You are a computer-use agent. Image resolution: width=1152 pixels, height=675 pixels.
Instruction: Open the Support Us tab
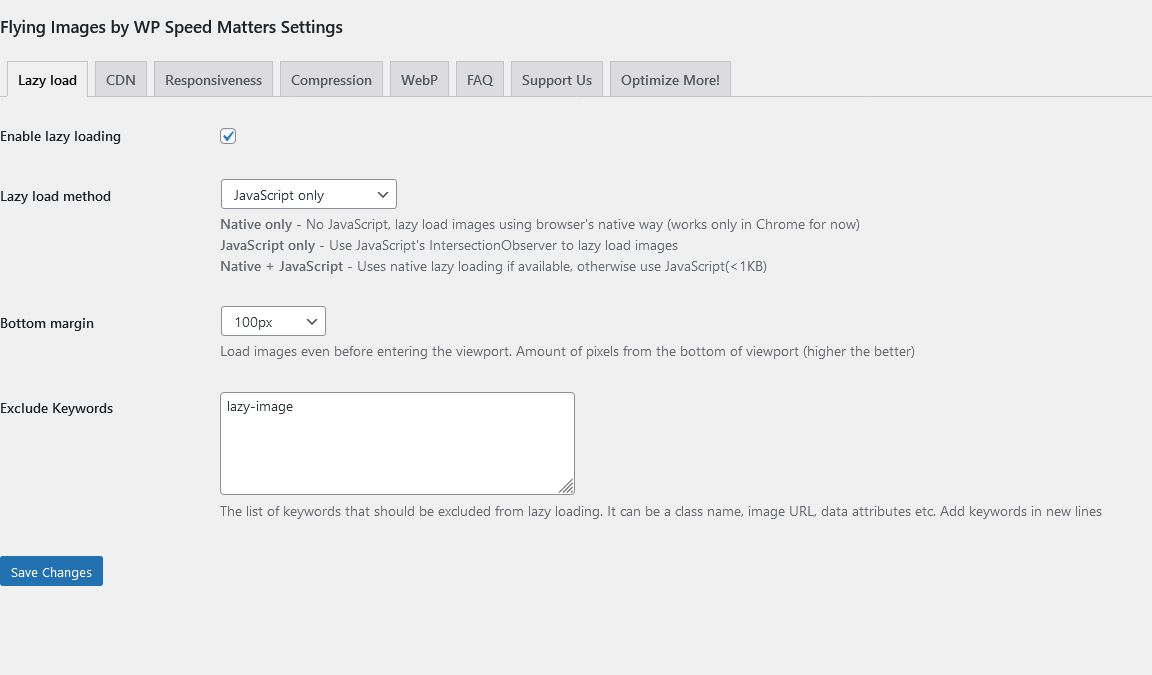(x=557, y=79)
